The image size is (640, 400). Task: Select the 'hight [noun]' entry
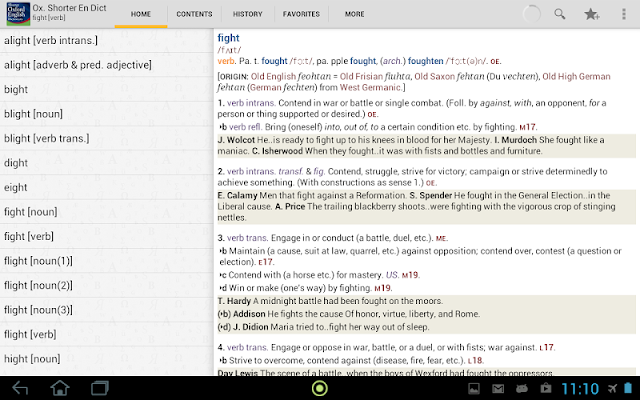107,359
